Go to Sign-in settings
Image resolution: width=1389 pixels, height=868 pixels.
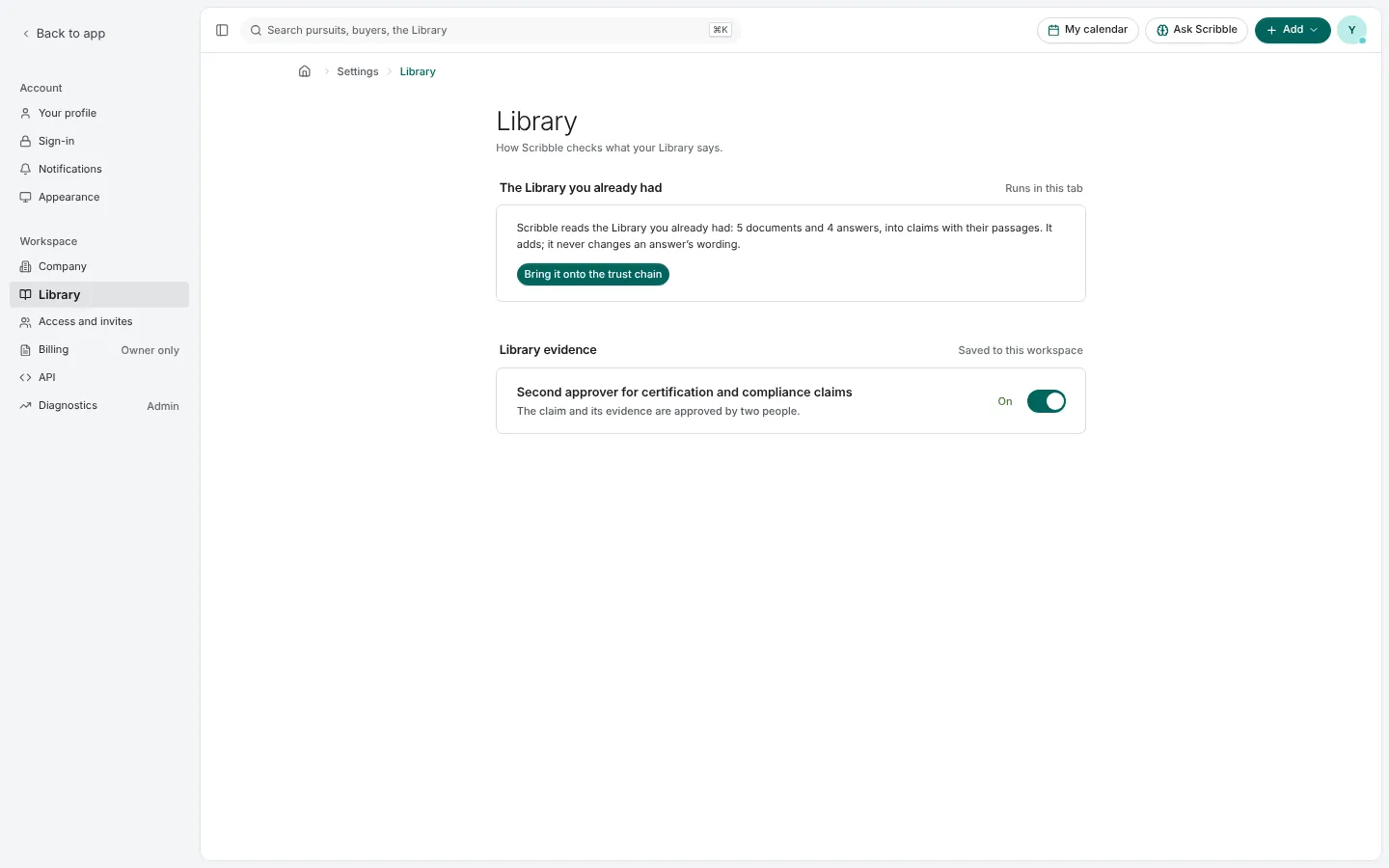(99, 141)
